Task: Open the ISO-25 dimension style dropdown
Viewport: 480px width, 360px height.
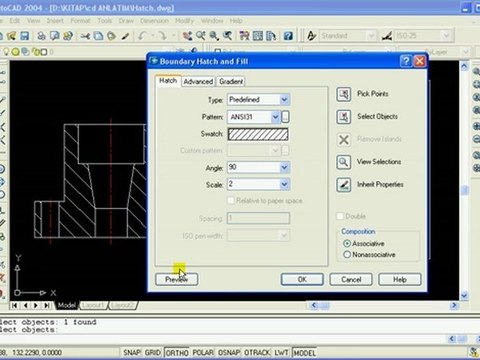Action: (x=446, y=36)
